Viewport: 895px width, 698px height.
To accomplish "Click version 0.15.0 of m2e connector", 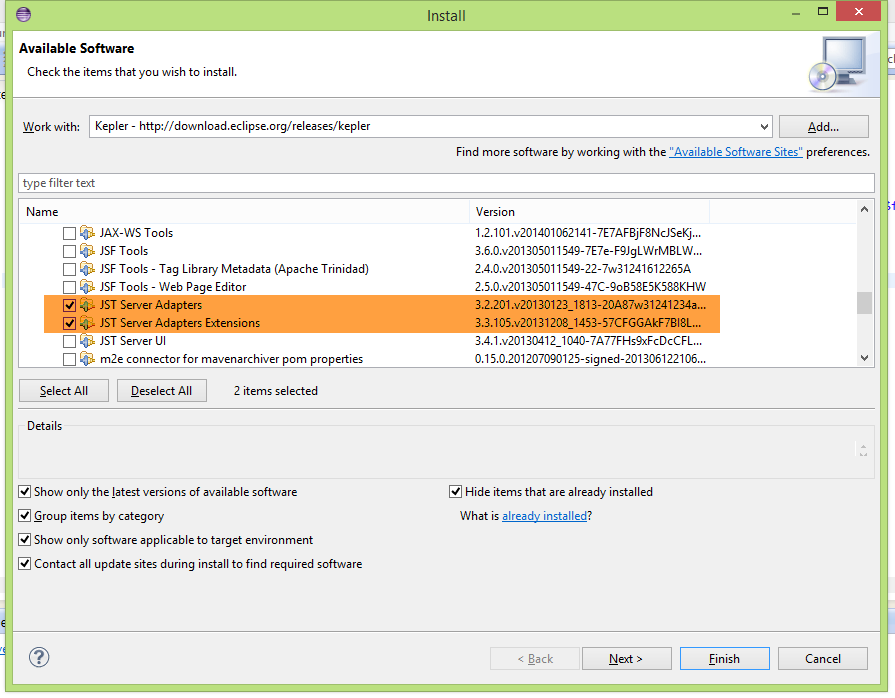I will 590,359.
